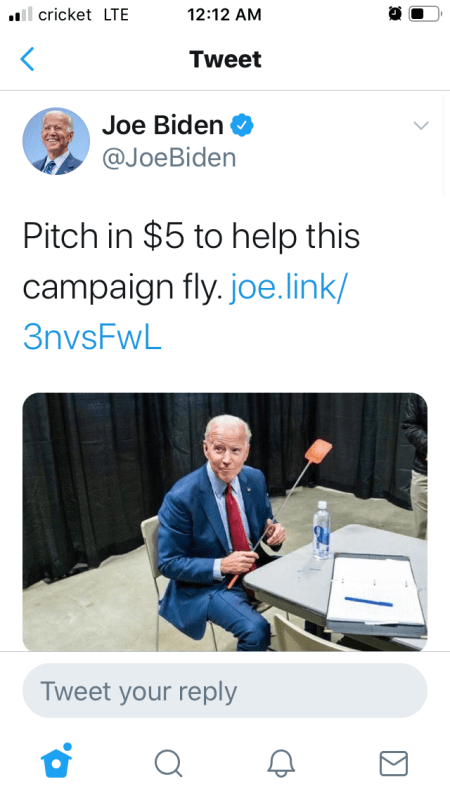Expand the tweet options chevron
Image resolution: width=450 pixels, height=798 pixels.
click(421, 126)
